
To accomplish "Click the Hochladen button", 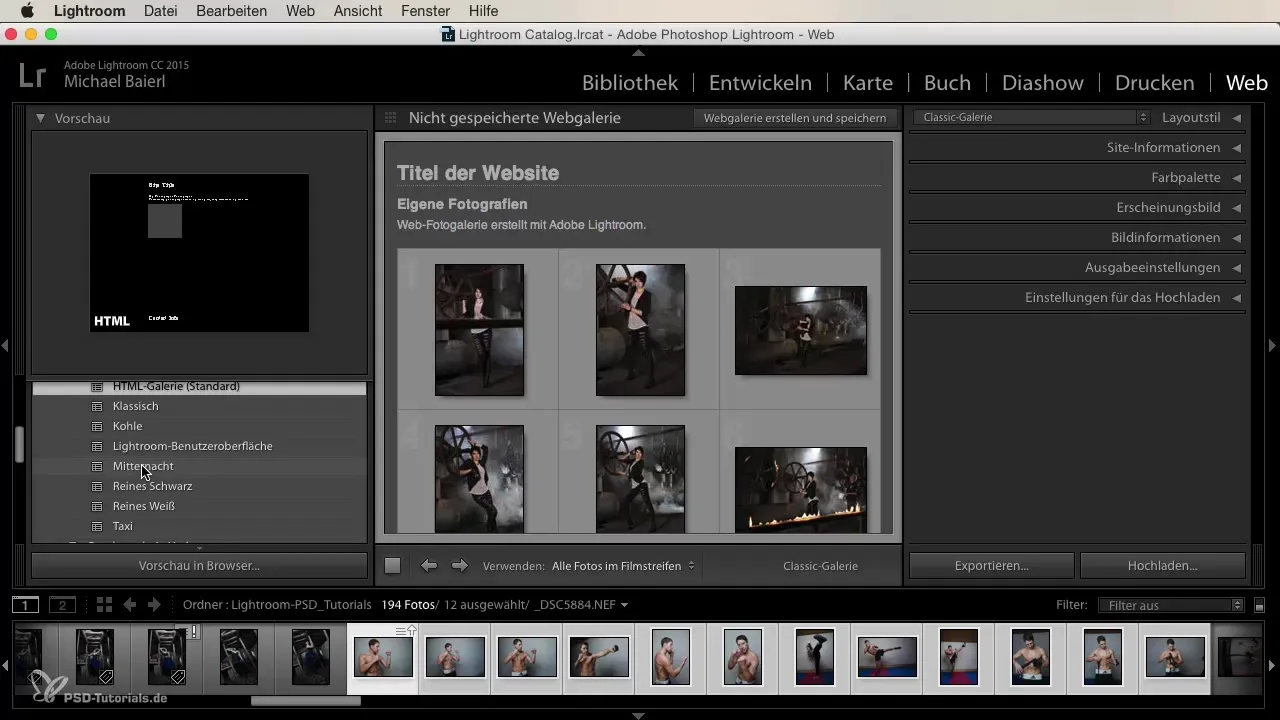I will coord(1163,565).
